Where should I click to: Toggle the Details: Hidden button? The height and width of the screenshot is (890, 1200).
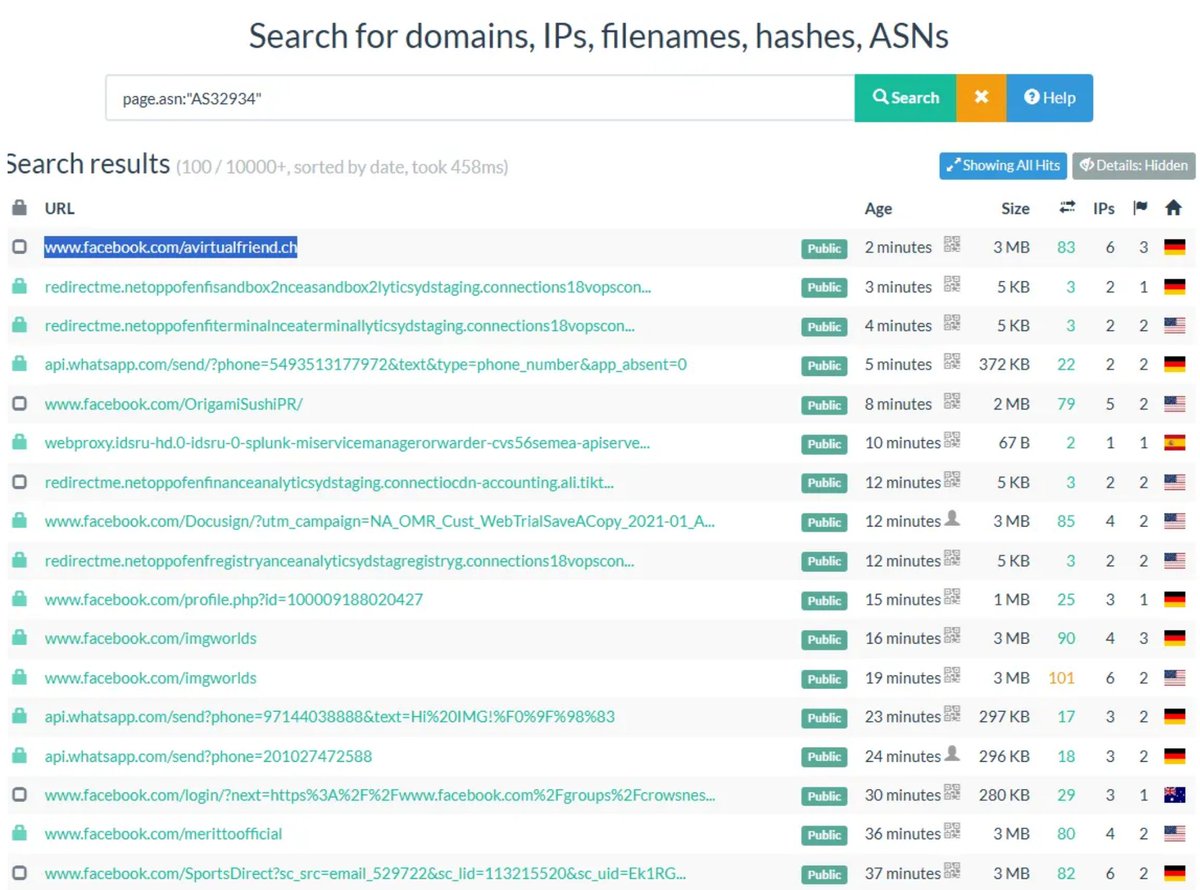coord(1134,166)
